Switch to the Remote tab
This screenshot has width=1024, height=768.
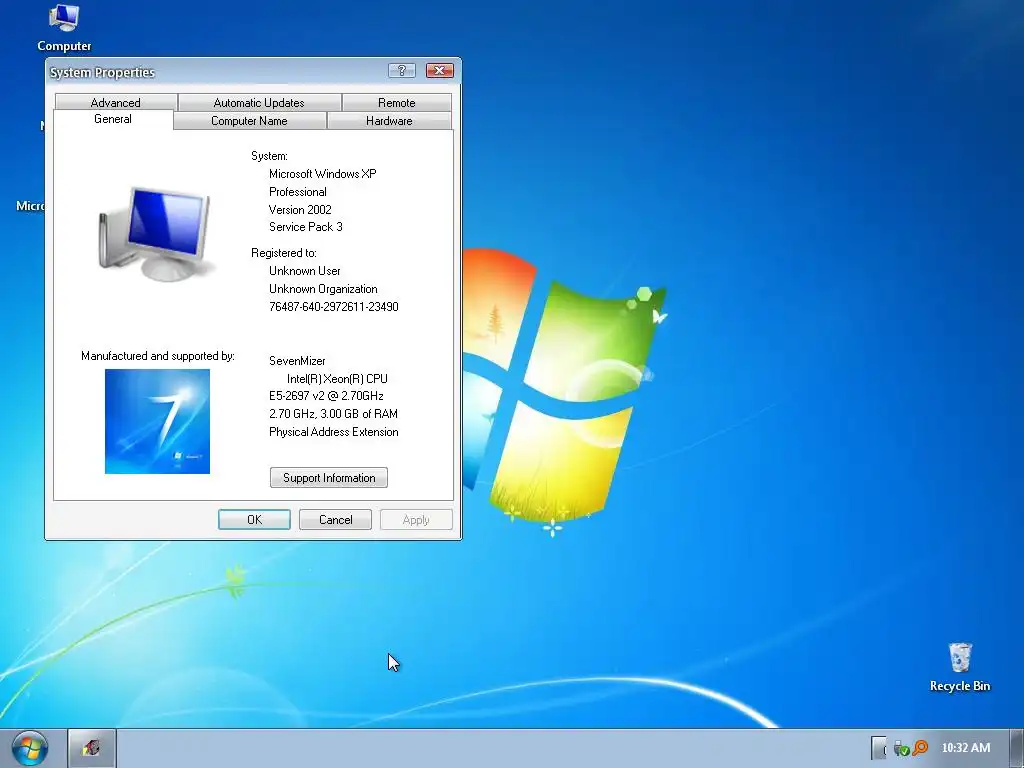pyautogui.click(x=396, y=103)
